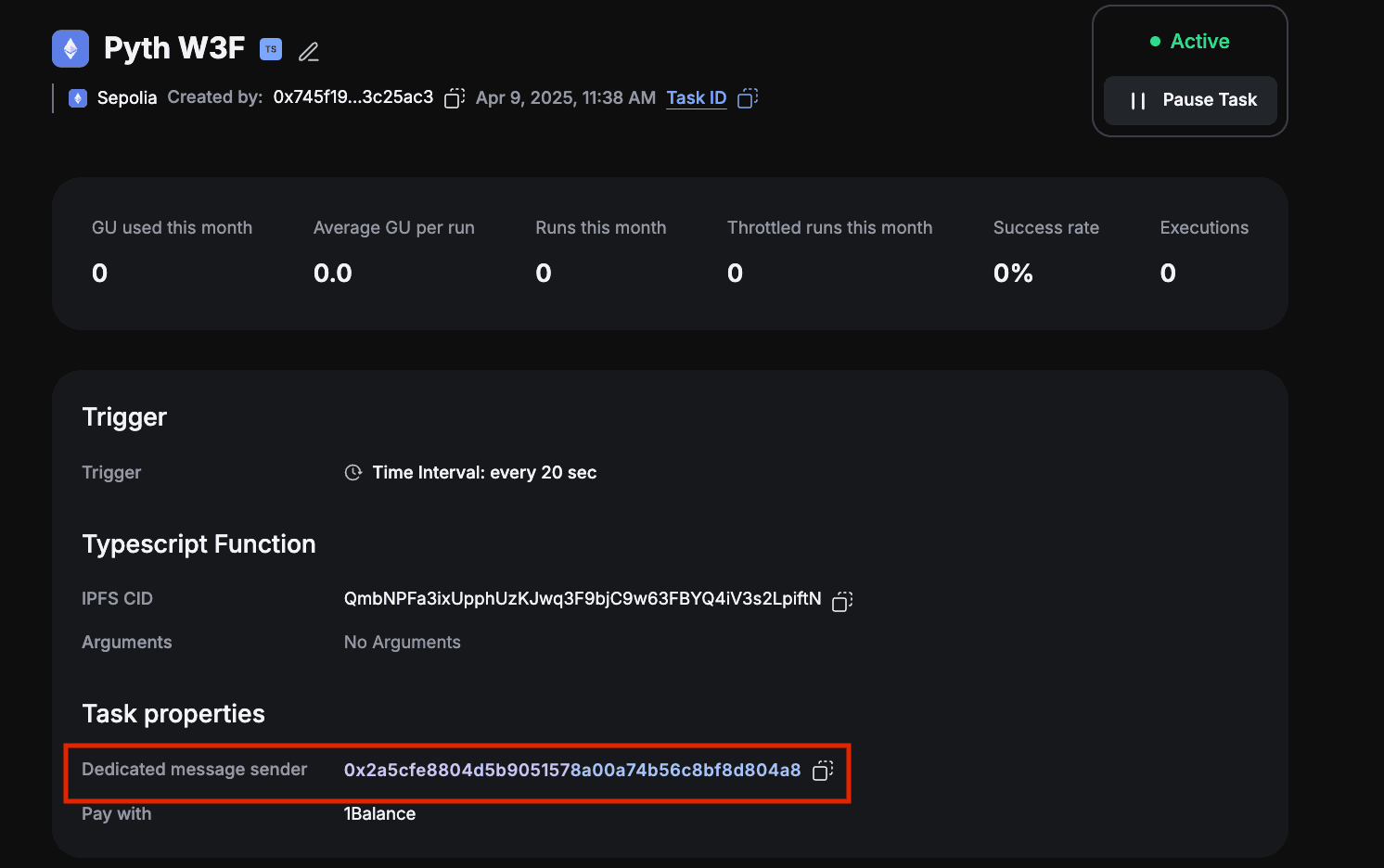Copy the creator address 0x745f19...3c25ac3
Image resolution: width=1384 pixels, height=868 pixels.
(x=454, y=98)
